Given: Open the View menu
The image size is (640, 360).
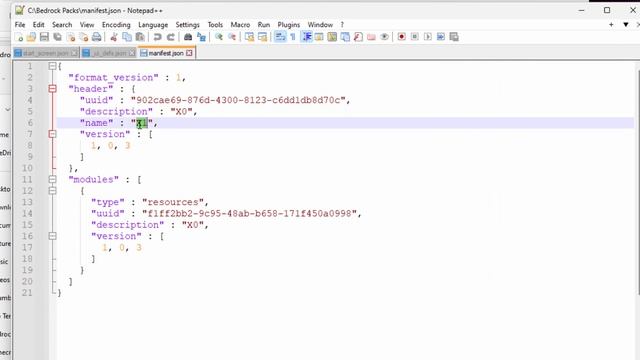Looking at the screenshot, I should point(87,25).
